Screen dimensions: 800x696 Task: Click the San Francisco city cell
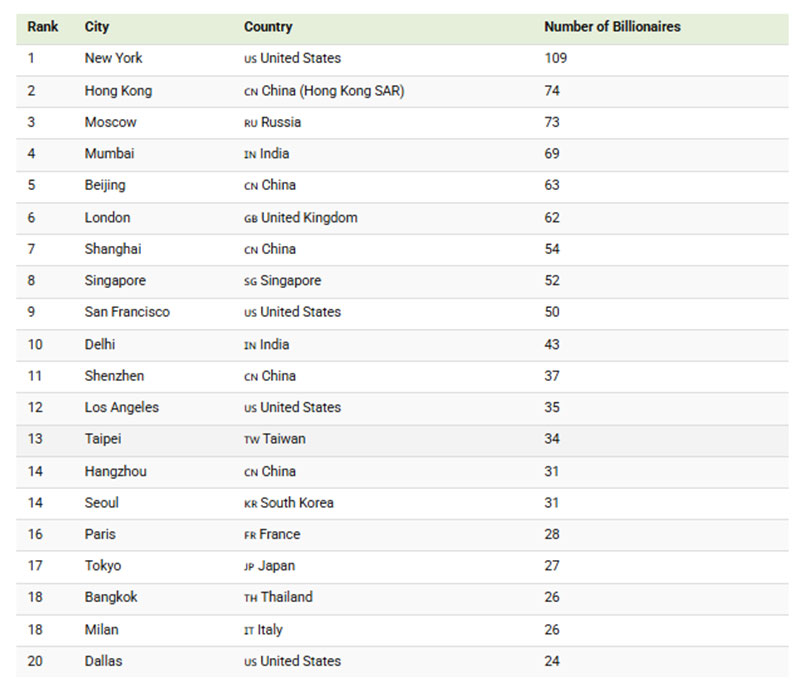127,312
